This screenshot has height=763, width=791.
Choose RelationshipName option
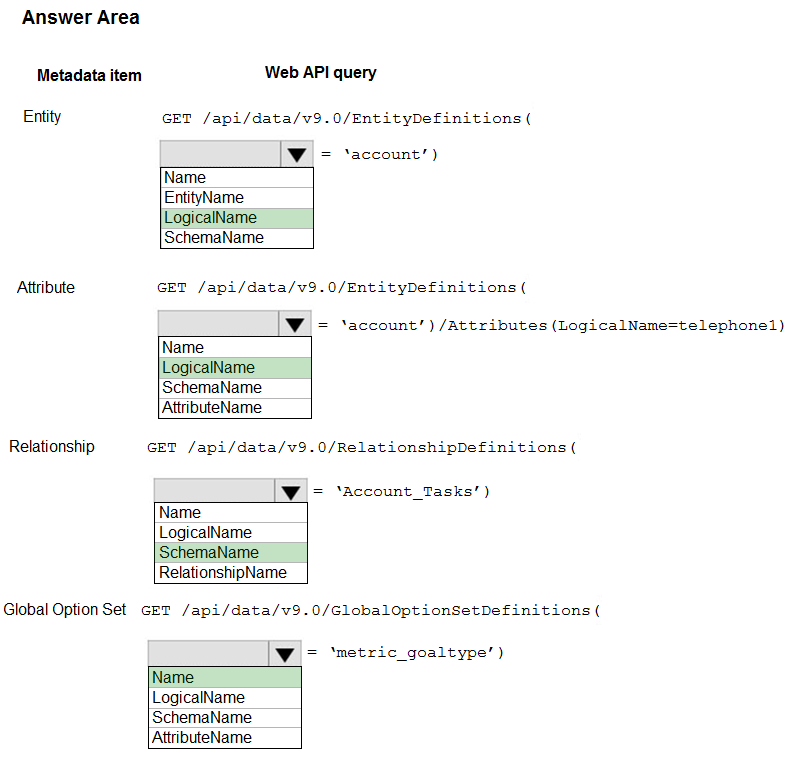point(231,573)
